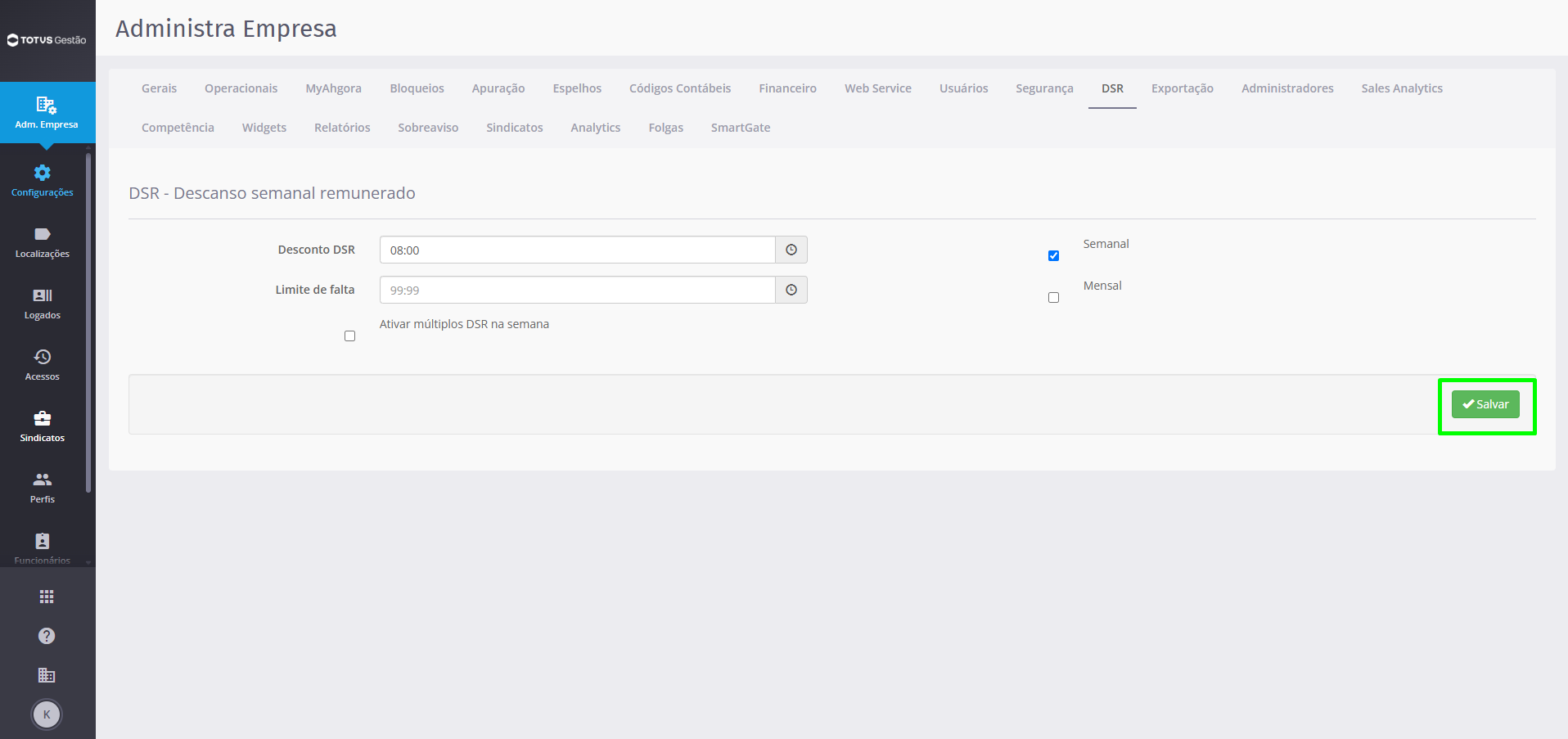Screen dimensions: 1568x739
Task: Open the help question mark icon
Action: point(47,636)
